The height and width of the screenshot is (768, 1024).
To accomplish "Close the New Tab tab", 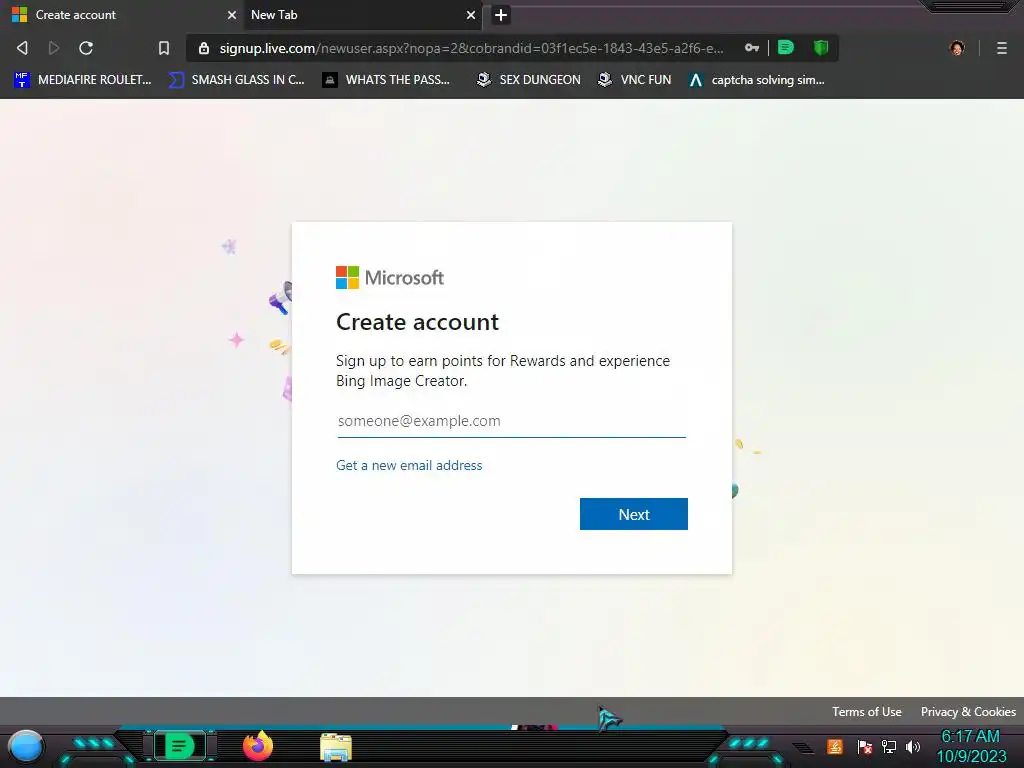I will (x=470, y=15).
